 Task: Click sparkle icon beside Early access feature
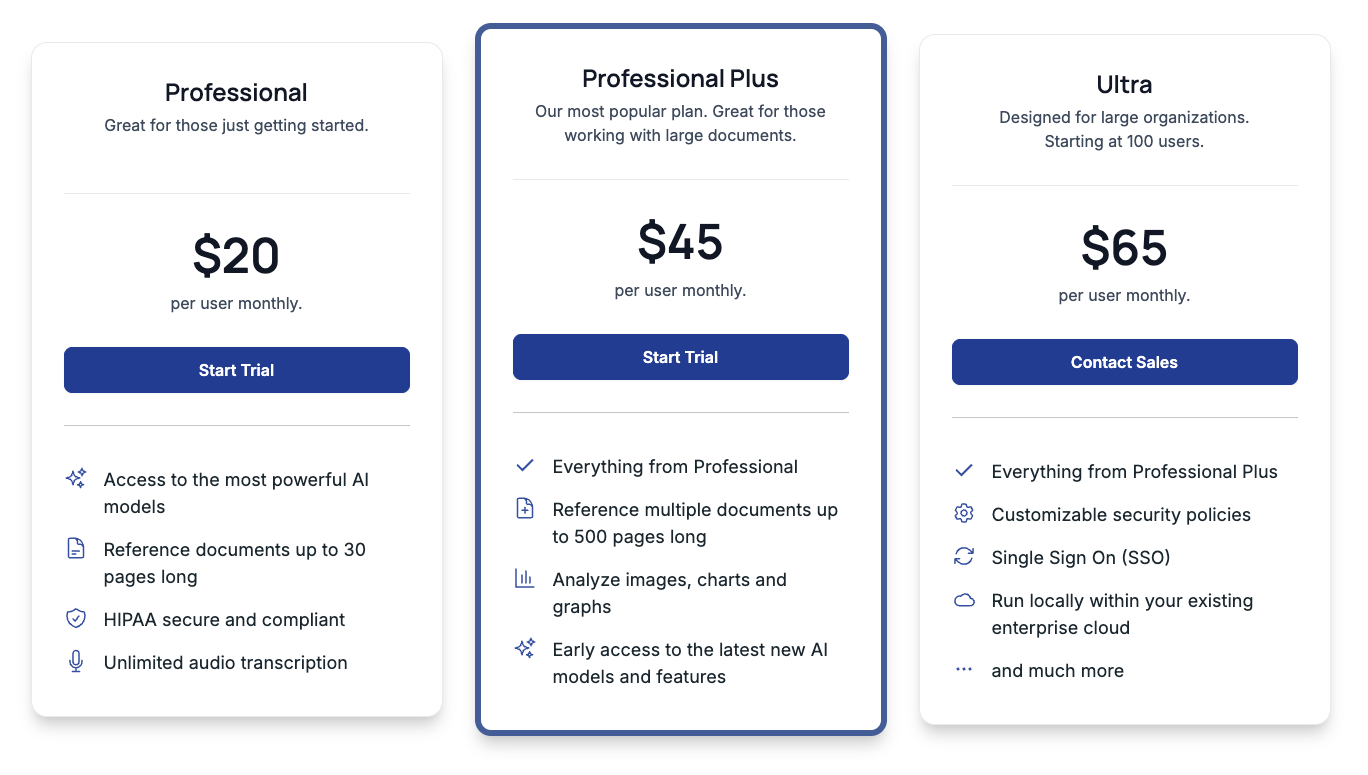point(525,649)
